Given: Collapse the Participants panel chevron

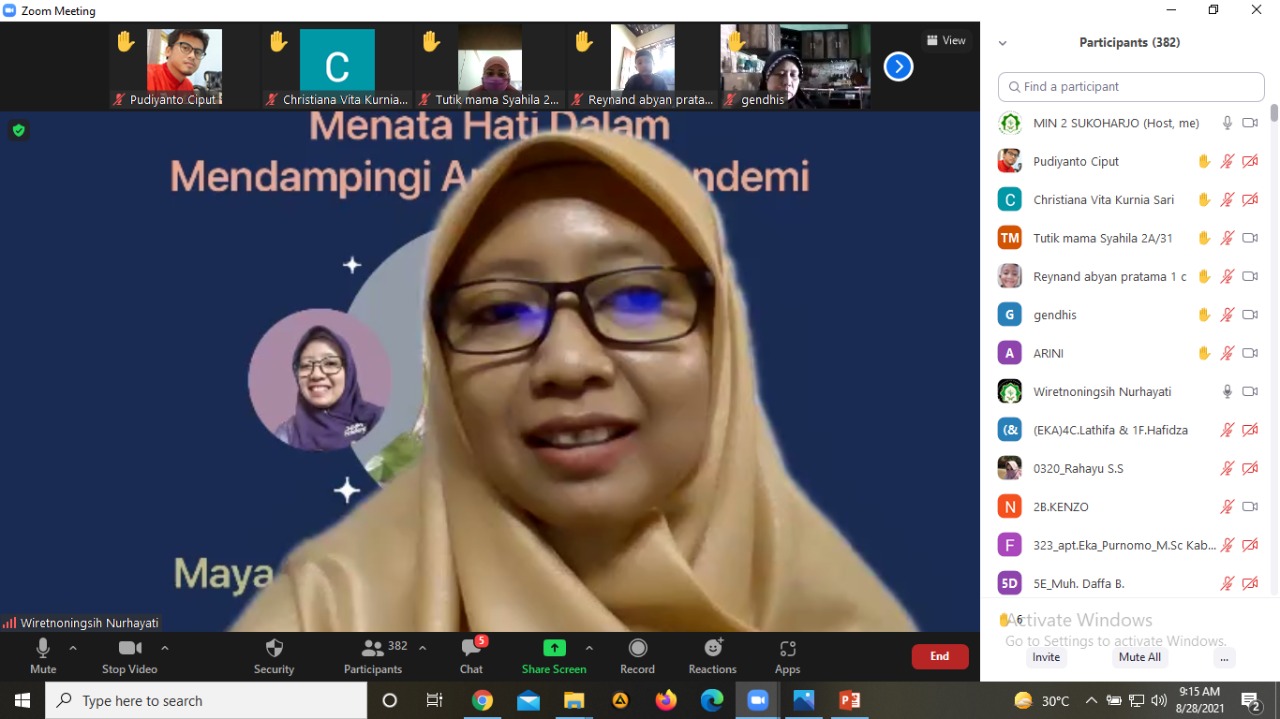Looking at the screenshot, I should pos(1002,43).
